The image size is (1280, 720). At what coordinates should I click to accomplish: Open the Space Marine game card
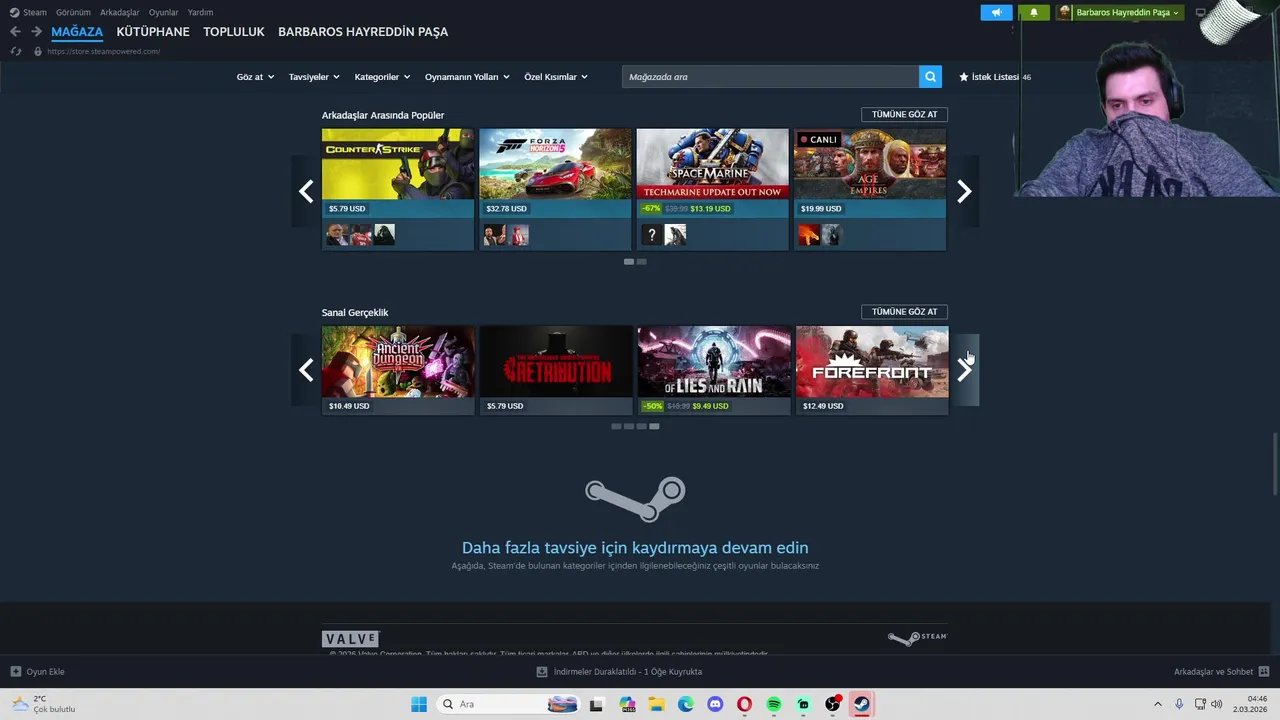713,189
